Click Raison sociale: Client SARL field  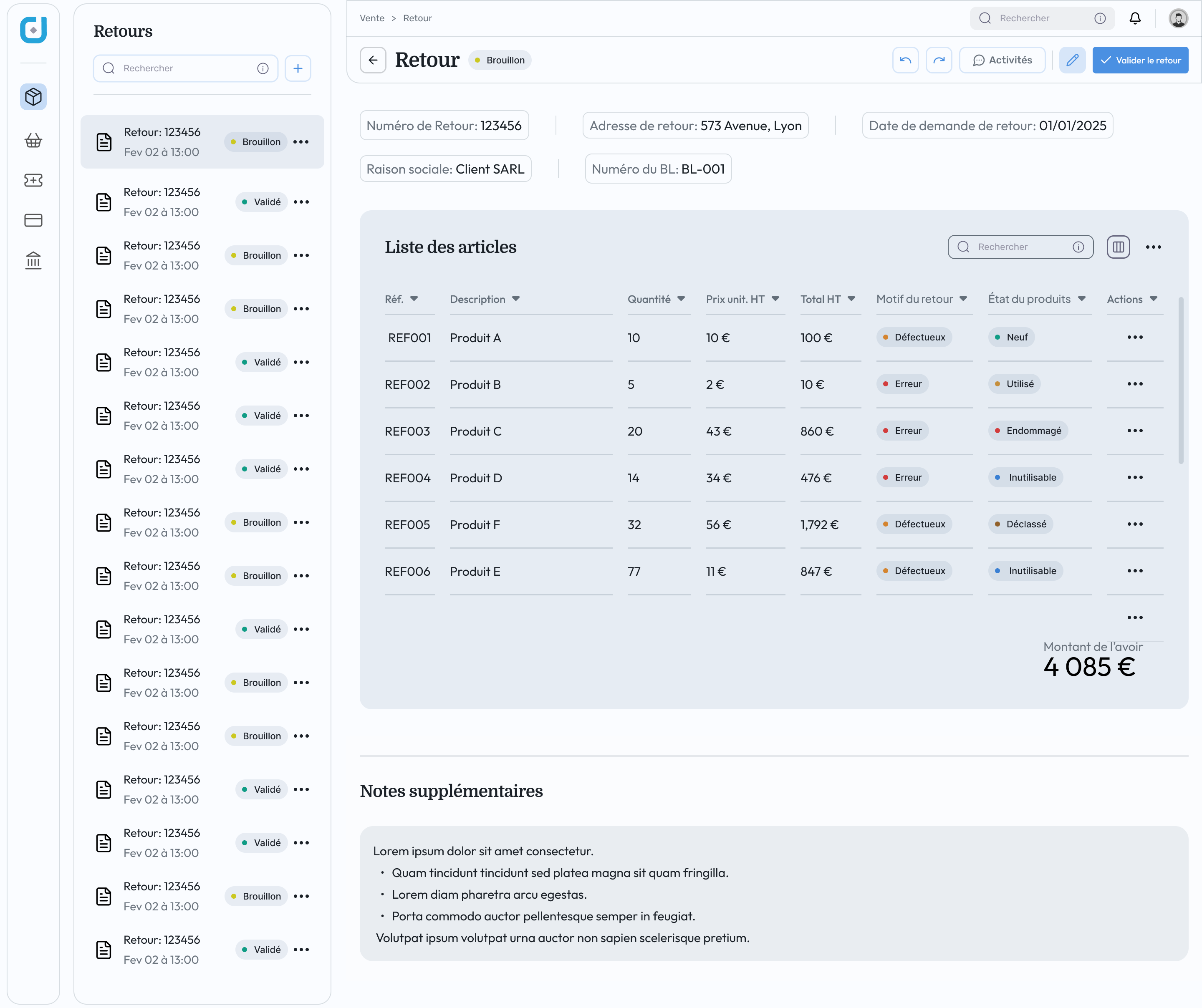445,169
